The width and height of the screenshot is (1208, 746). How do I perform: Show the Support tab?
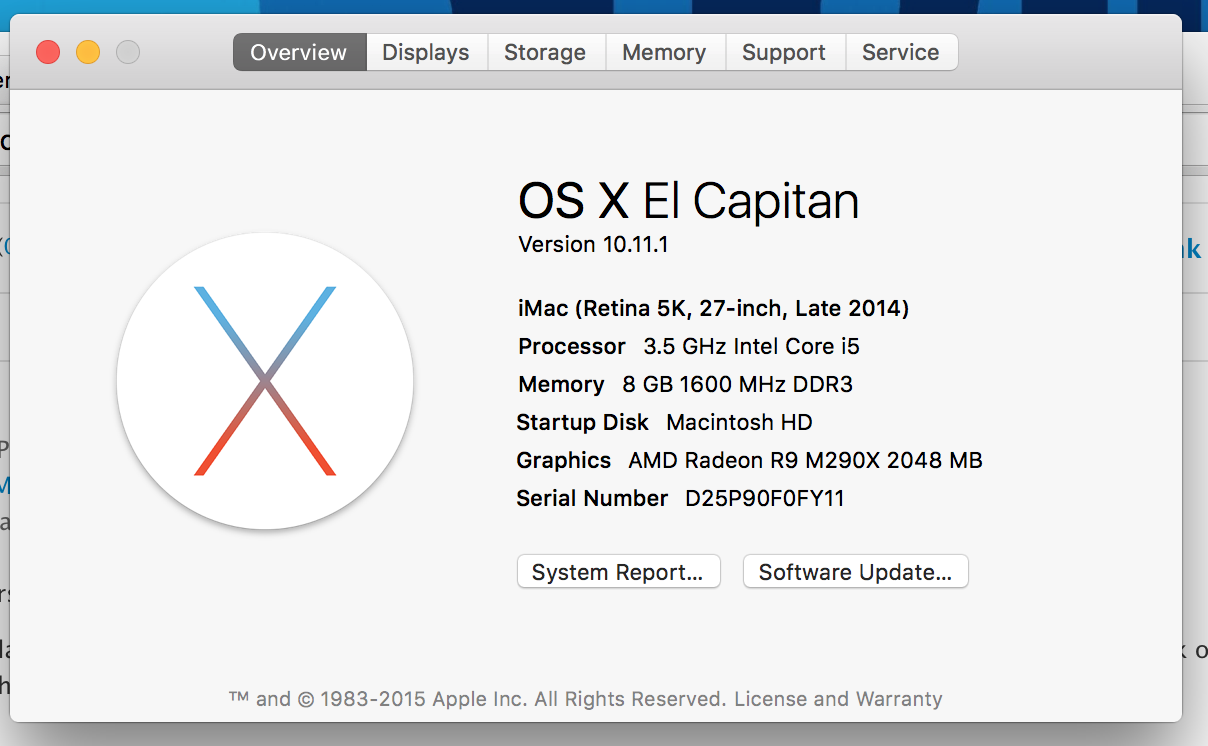tap(784, 52)
